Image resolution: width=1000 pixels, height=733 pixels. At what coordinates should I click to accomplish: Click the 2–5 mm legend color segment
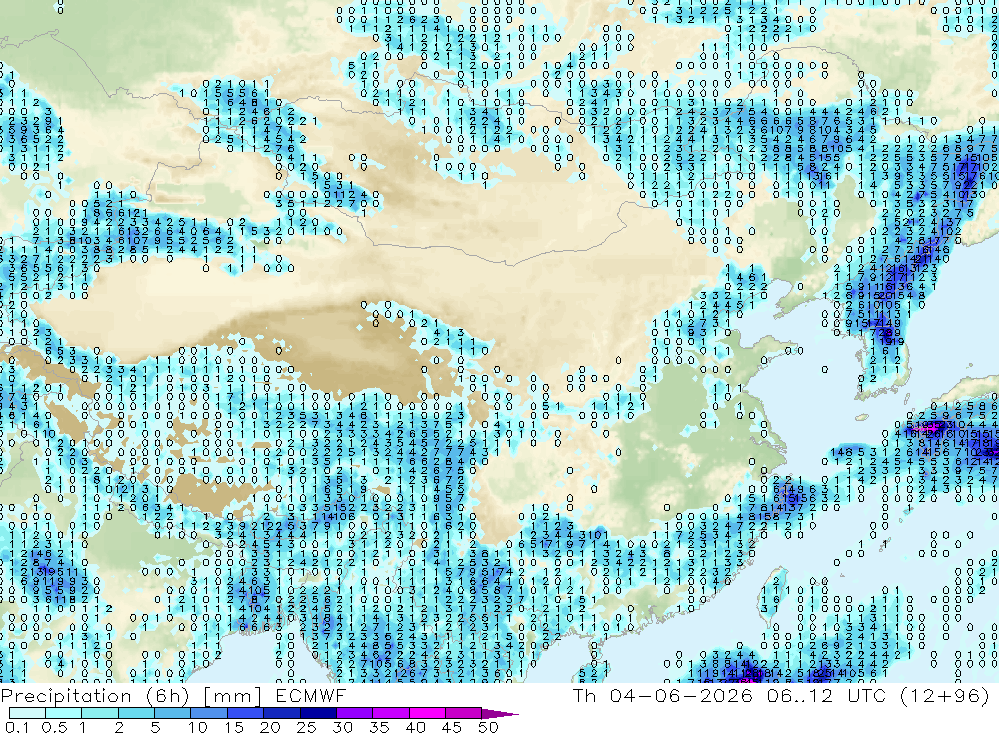pos(136,713)
